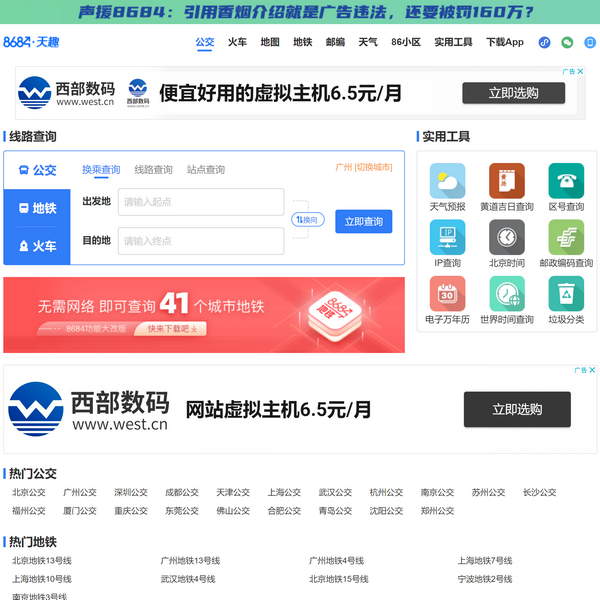Swap origin and destination with 换向 button

tap(307, 219)
